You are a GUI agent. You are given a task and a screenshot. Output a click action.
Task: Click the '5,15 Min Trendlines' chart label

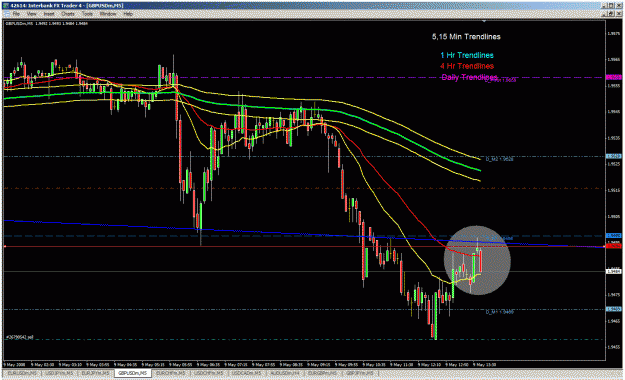pyautogui.click(x=466, y=37)
